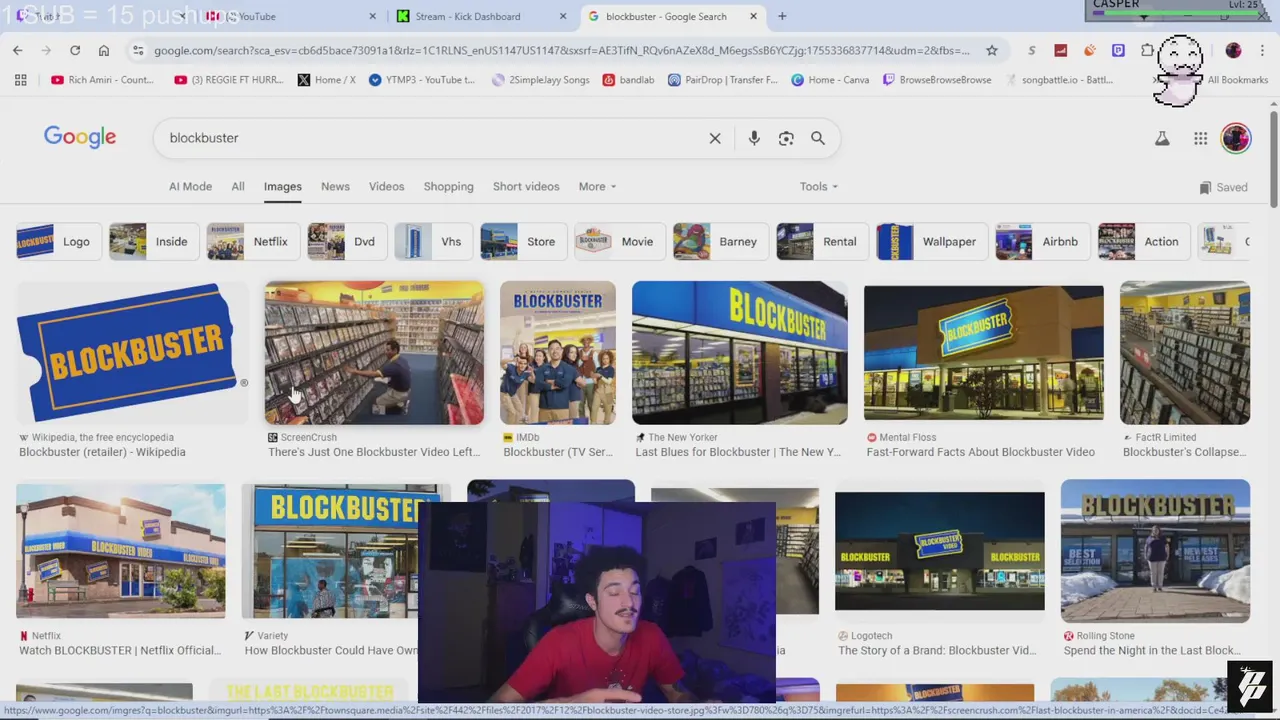The width and height of the screenshot is (1280, 720).
Task: Open 2SimpleJayy Songs bookmark
Action: [541, 80]
